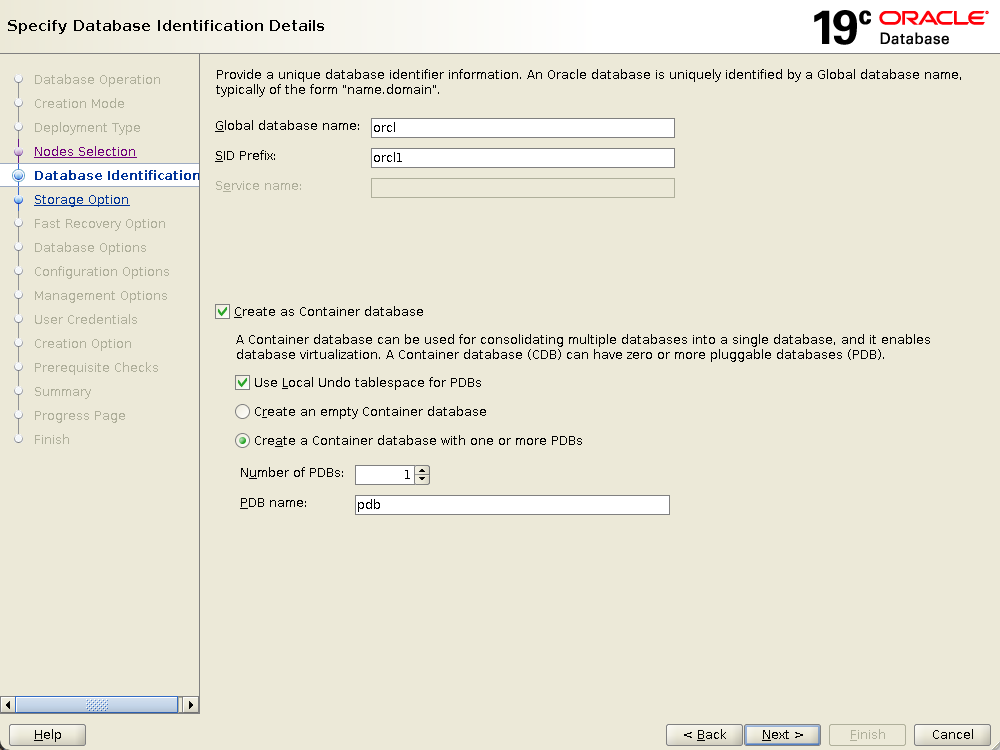The image size is (1000, 750).
Task: Go back with the Back button
Action: (704, 735)
